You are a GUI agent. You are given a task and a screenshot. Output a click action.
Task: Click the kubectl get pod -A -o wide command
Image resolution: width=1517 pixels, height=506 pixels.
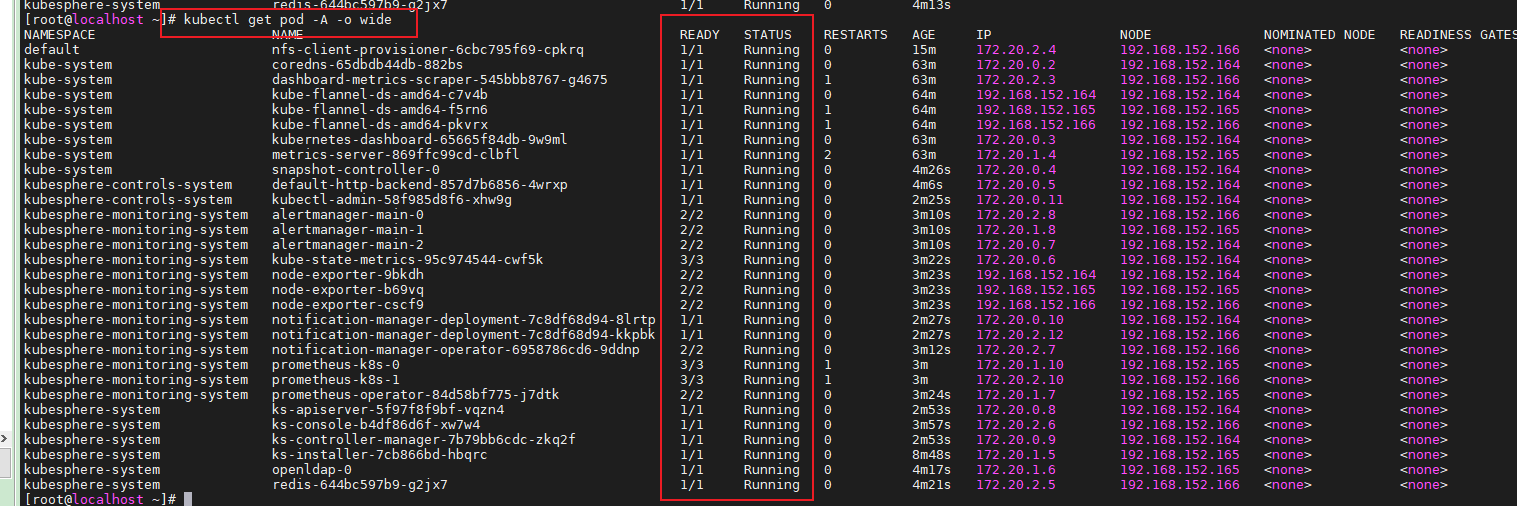(288, 20)
